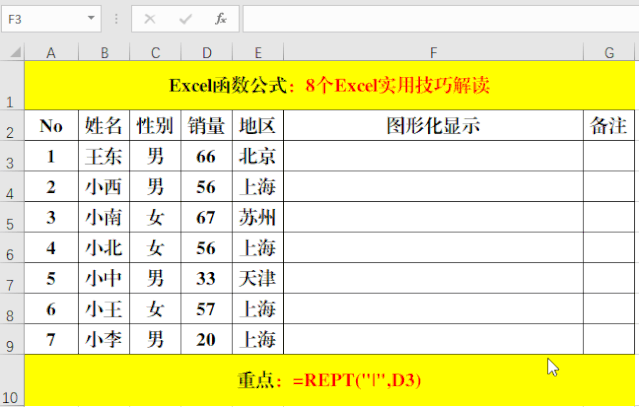The height and width of the screenshot is (407, 639).
Task: Open the Insert Function fx dialog
Action: [220, 19]
